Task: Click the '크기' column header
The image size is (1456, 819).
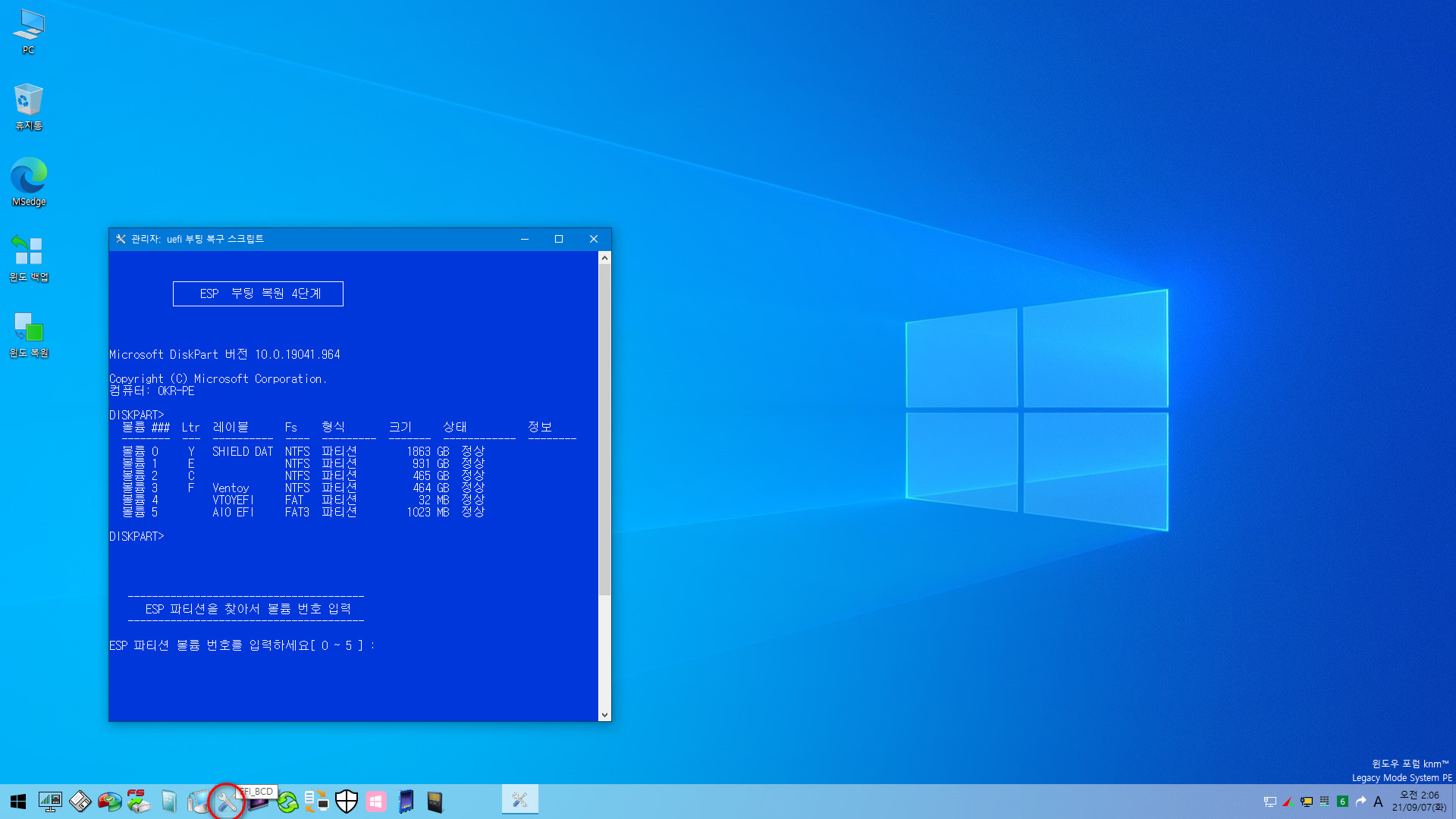Action: pos(400,427)
